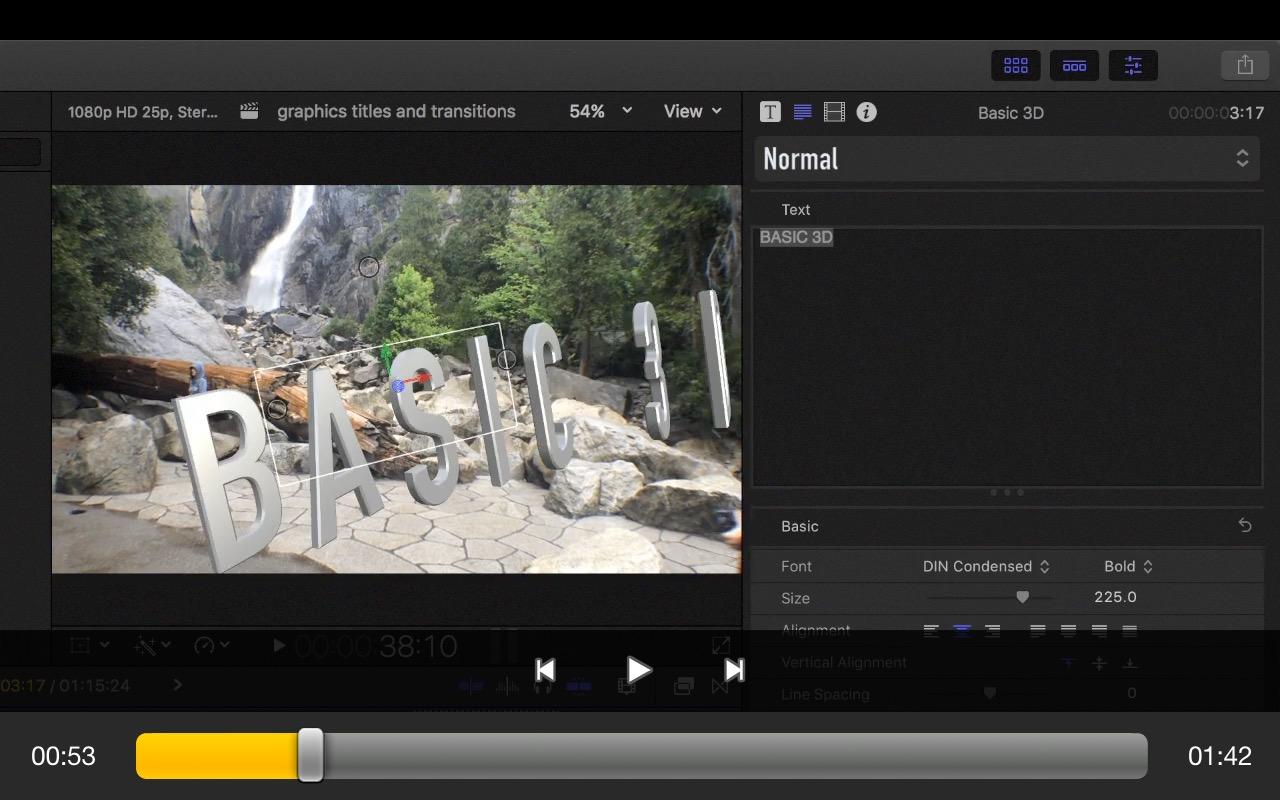Open the Bold font style dropdown

tap(1128, 566)
